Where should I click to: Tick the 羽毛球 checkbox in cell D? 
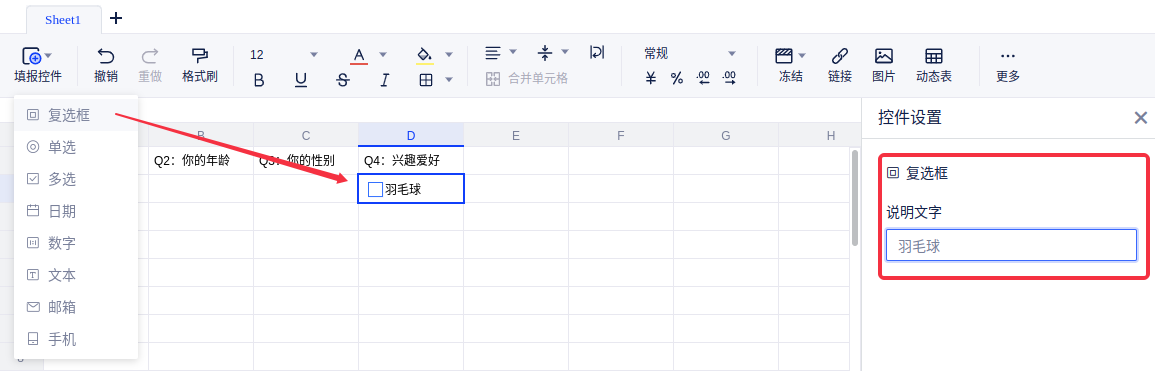click(x=375, y=190)
